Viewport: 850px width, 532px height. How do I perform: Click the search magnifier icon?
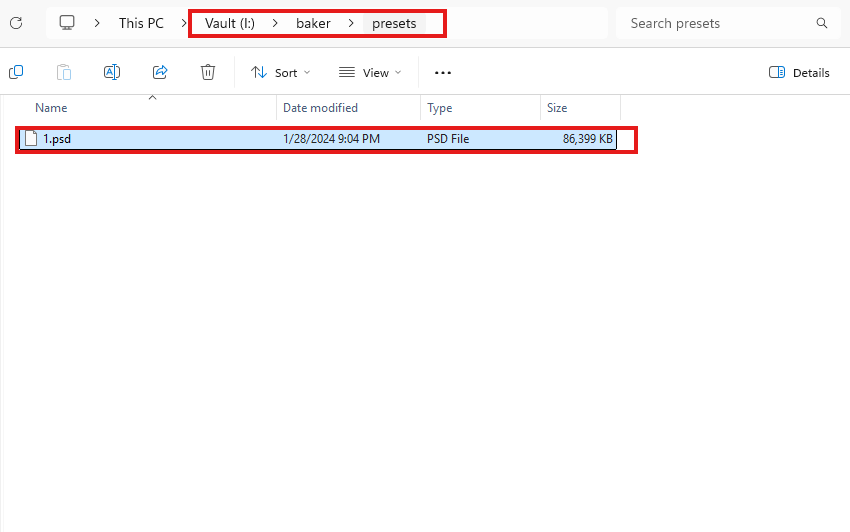(822, 23)
